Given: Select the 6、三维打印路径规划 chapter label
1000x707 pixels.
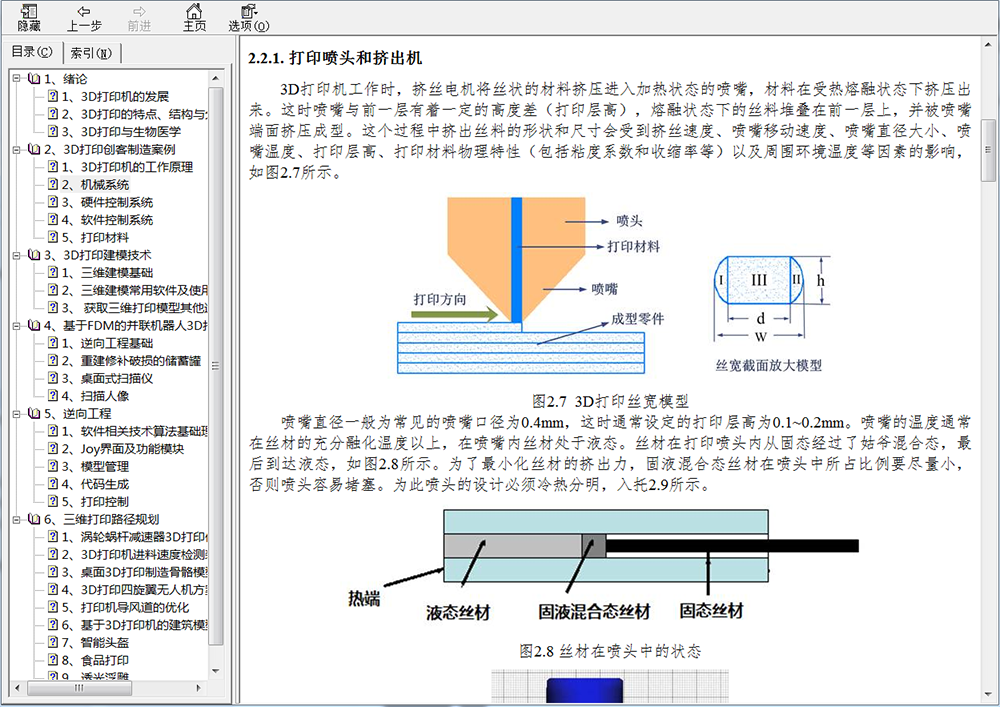Looking at the screenshot, I should 101,520.
